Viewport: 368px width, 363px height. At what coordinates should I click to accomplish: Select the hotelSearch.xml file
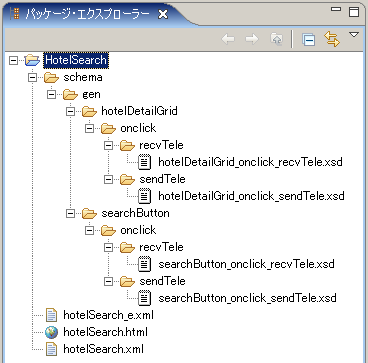[104, 349]
